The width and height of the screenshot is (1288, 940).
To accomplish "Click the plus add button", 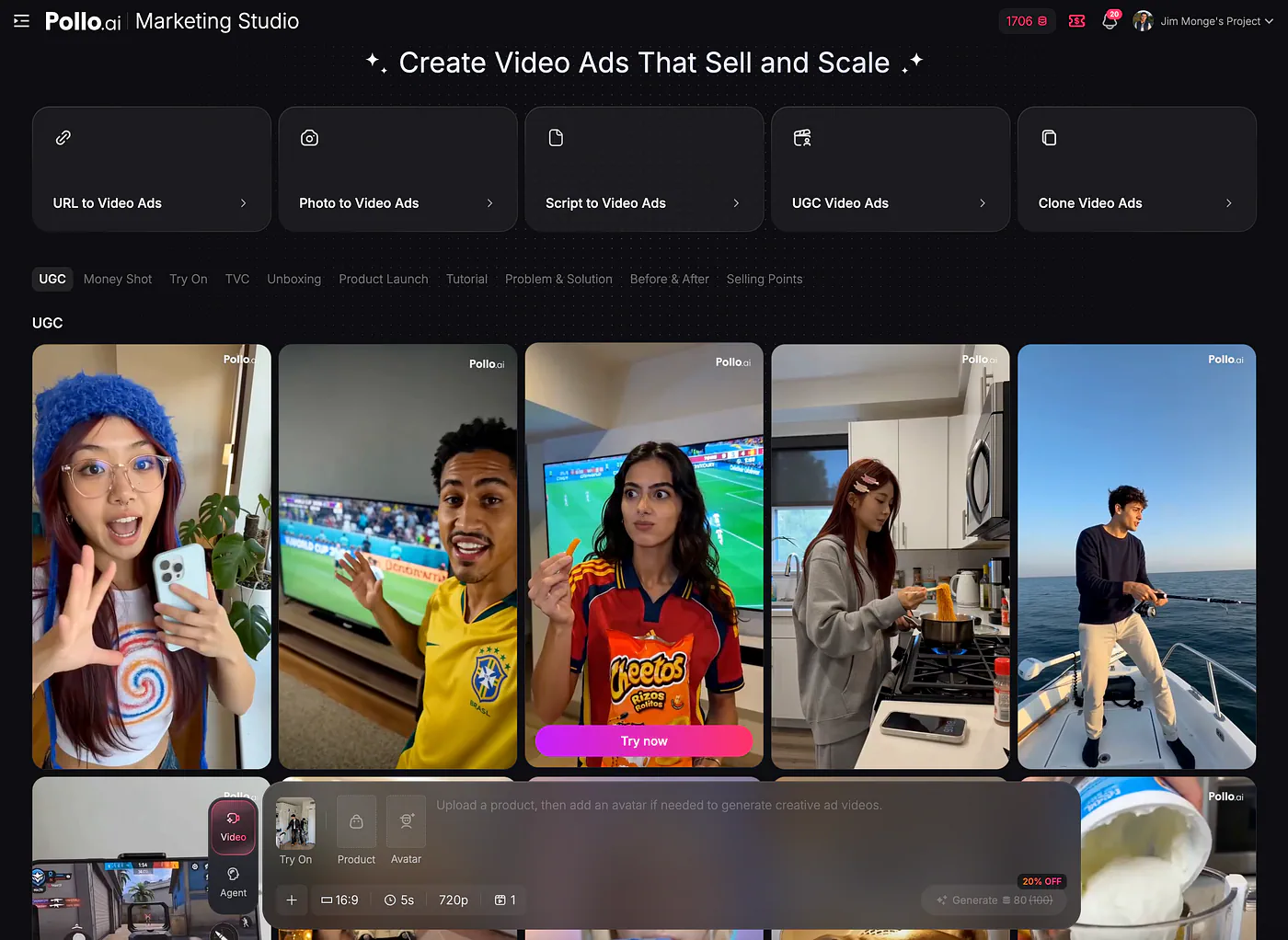I will point(292,900).
